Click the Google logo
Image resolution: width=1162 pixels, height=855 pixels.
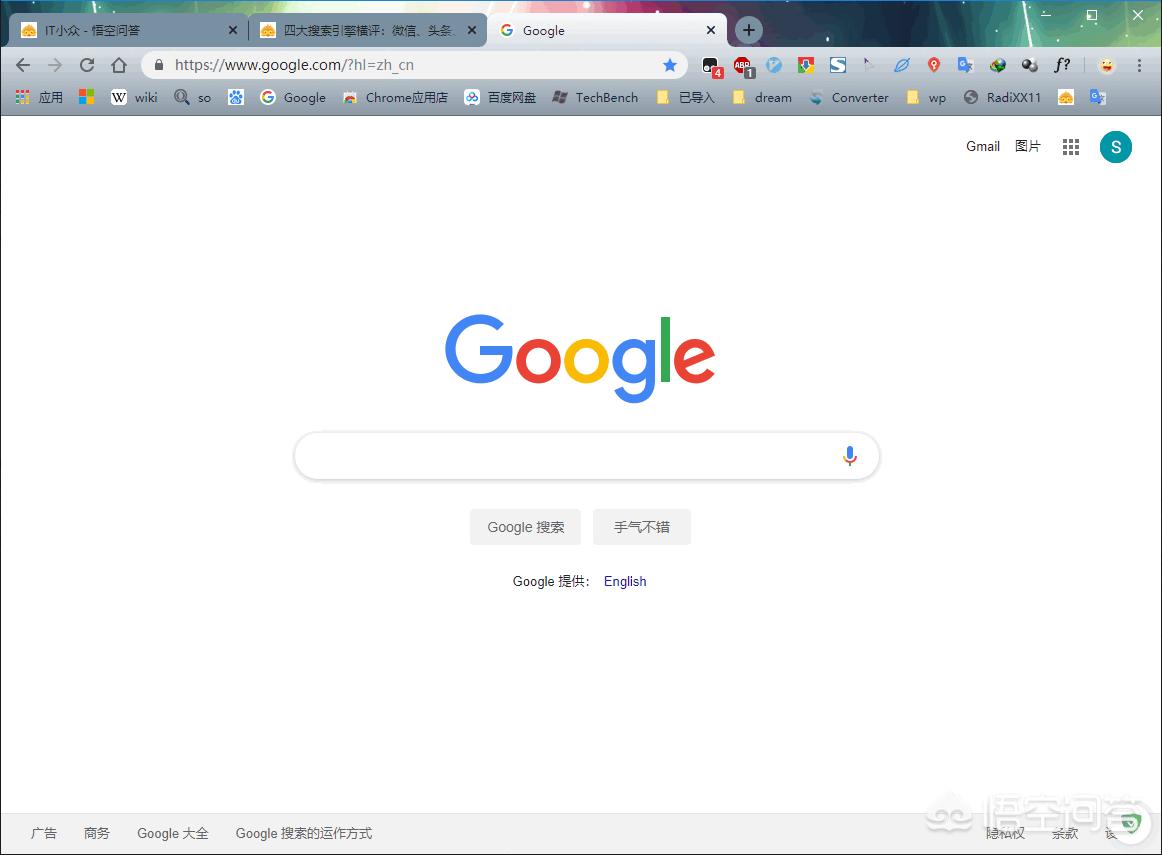(x=580, y=359)
